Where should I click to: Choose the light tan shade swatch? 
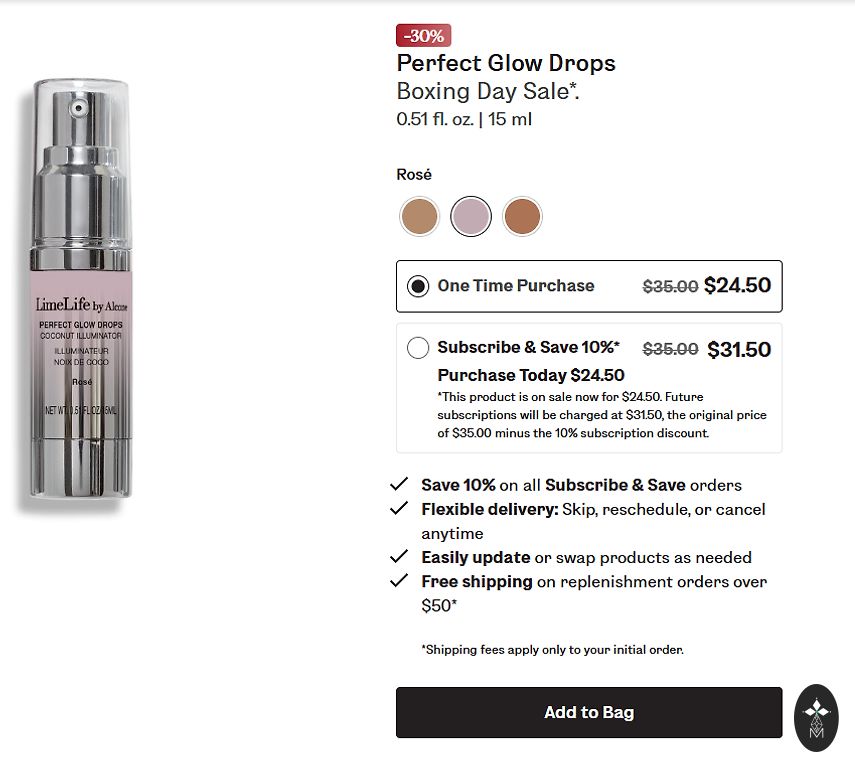[x=419, y=216]
